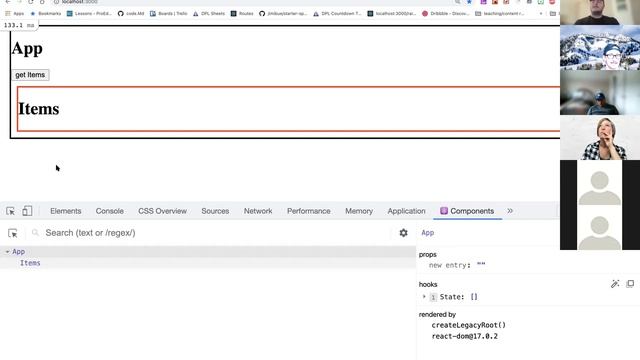Switch to the Sources tab

[215, 211]
